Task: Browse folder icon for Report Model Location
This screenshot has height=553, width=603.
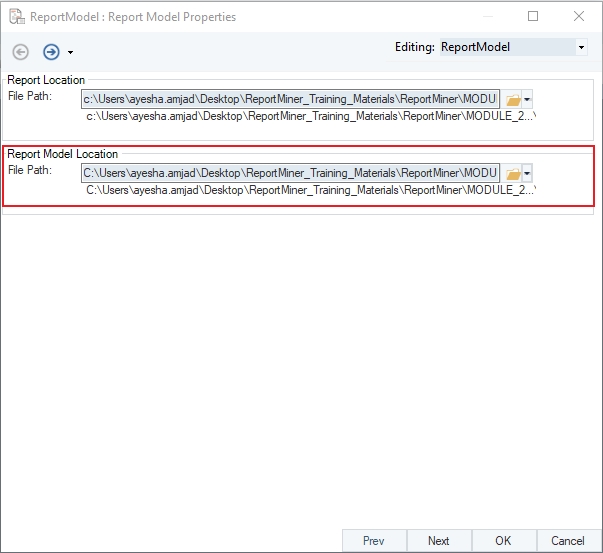Action: (513, 173)
